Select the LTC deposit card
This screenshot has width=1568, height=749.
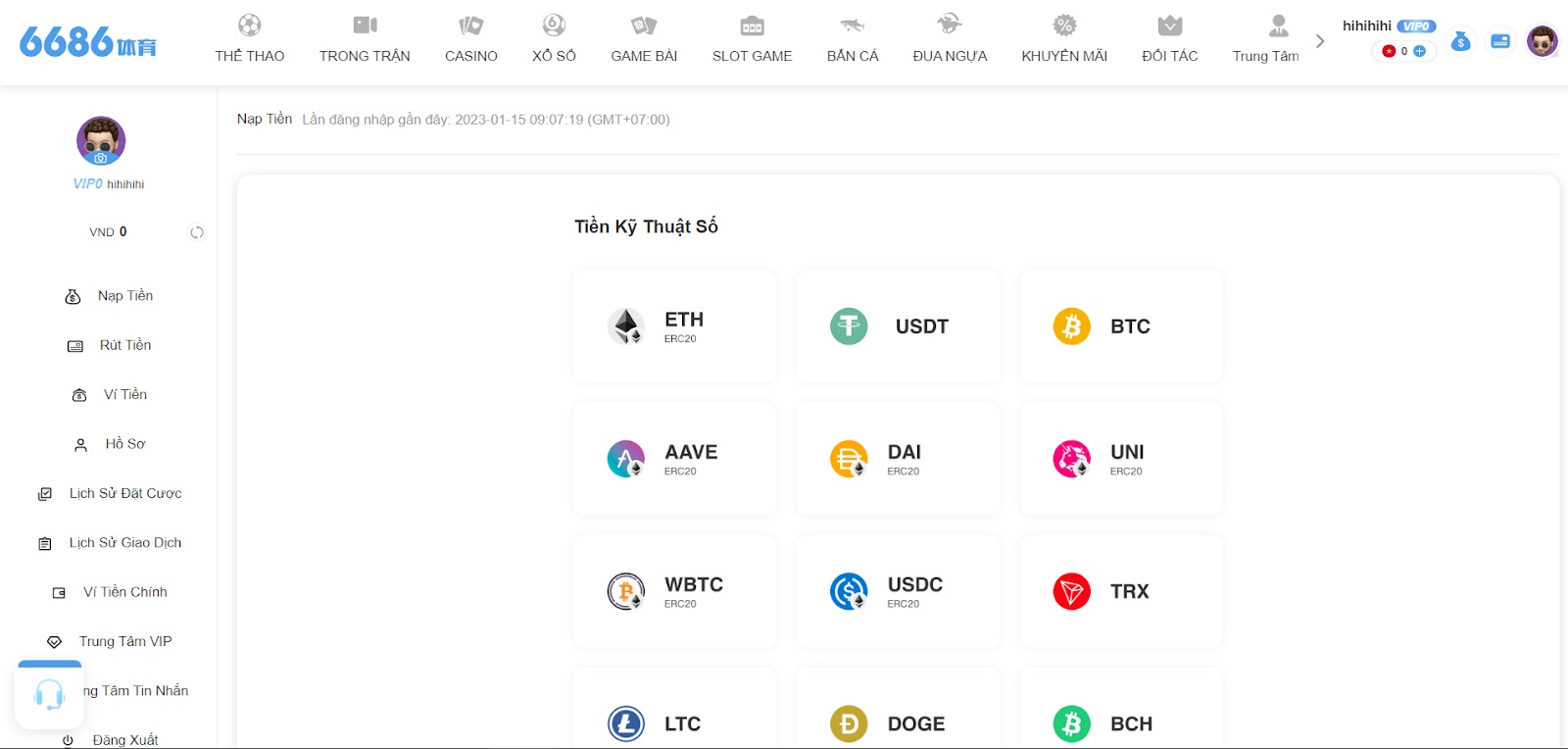coord(675,708)
